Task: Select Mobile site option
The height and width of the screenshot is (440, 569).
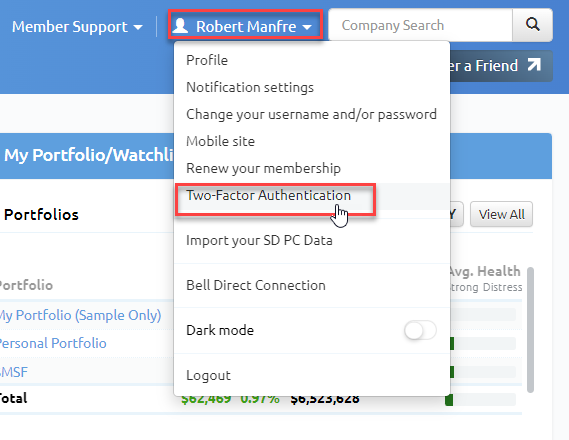Action: 221,141
